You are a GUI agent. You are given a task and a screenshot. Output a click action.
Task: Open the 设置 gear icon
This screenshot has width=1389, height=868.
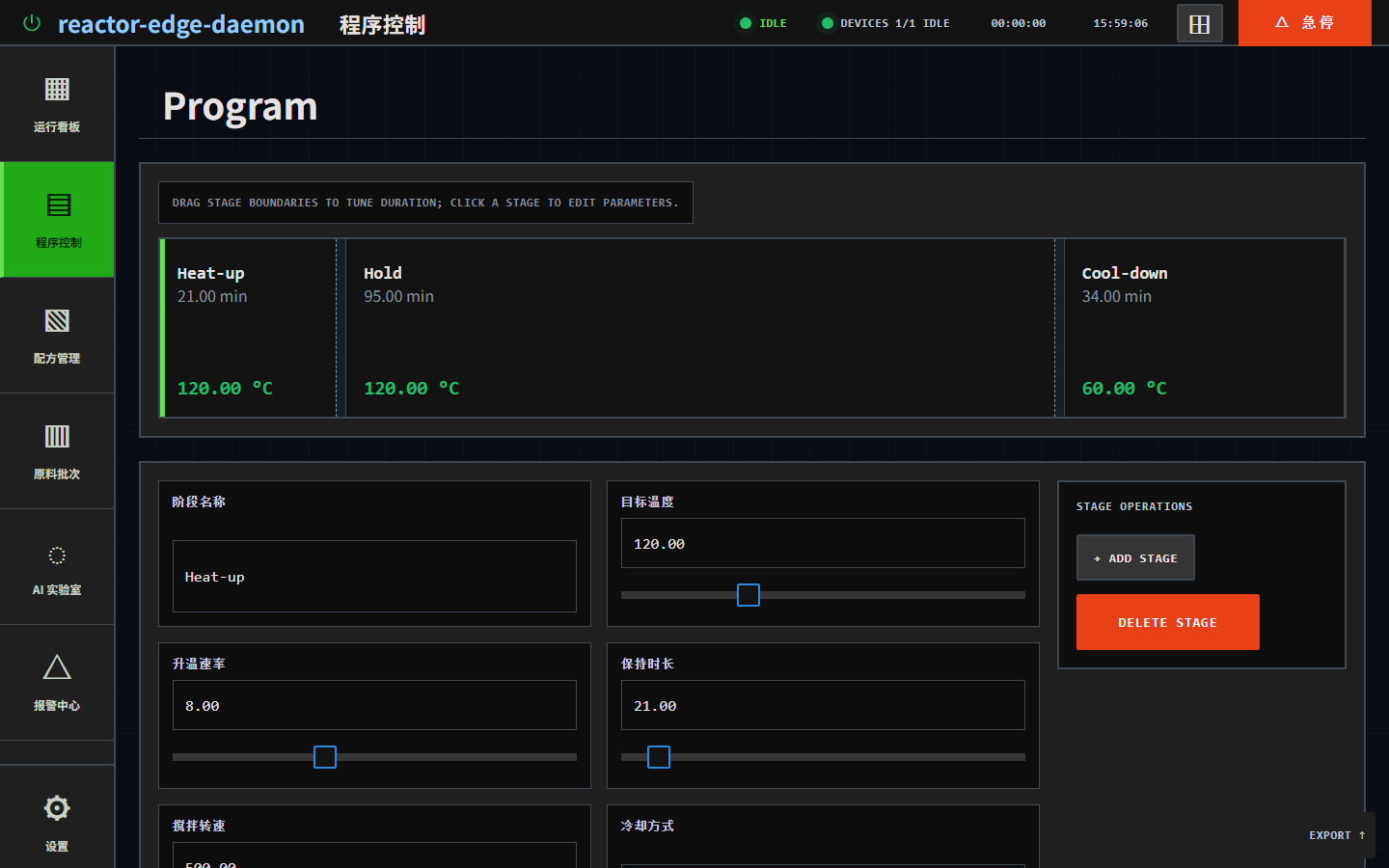tap(57, 808)
